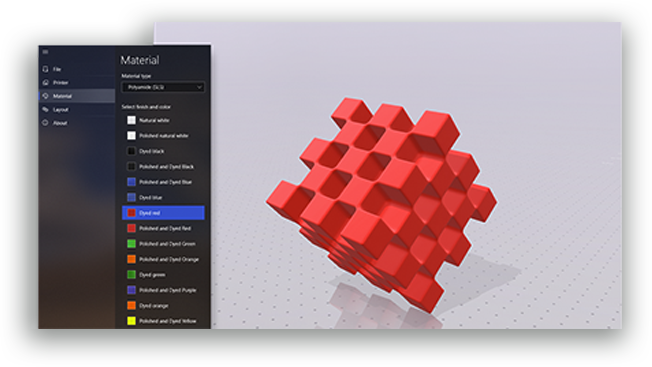Click the red 3D cube model
Viewport: 652px width, 367px height.
tap(381, 204)
